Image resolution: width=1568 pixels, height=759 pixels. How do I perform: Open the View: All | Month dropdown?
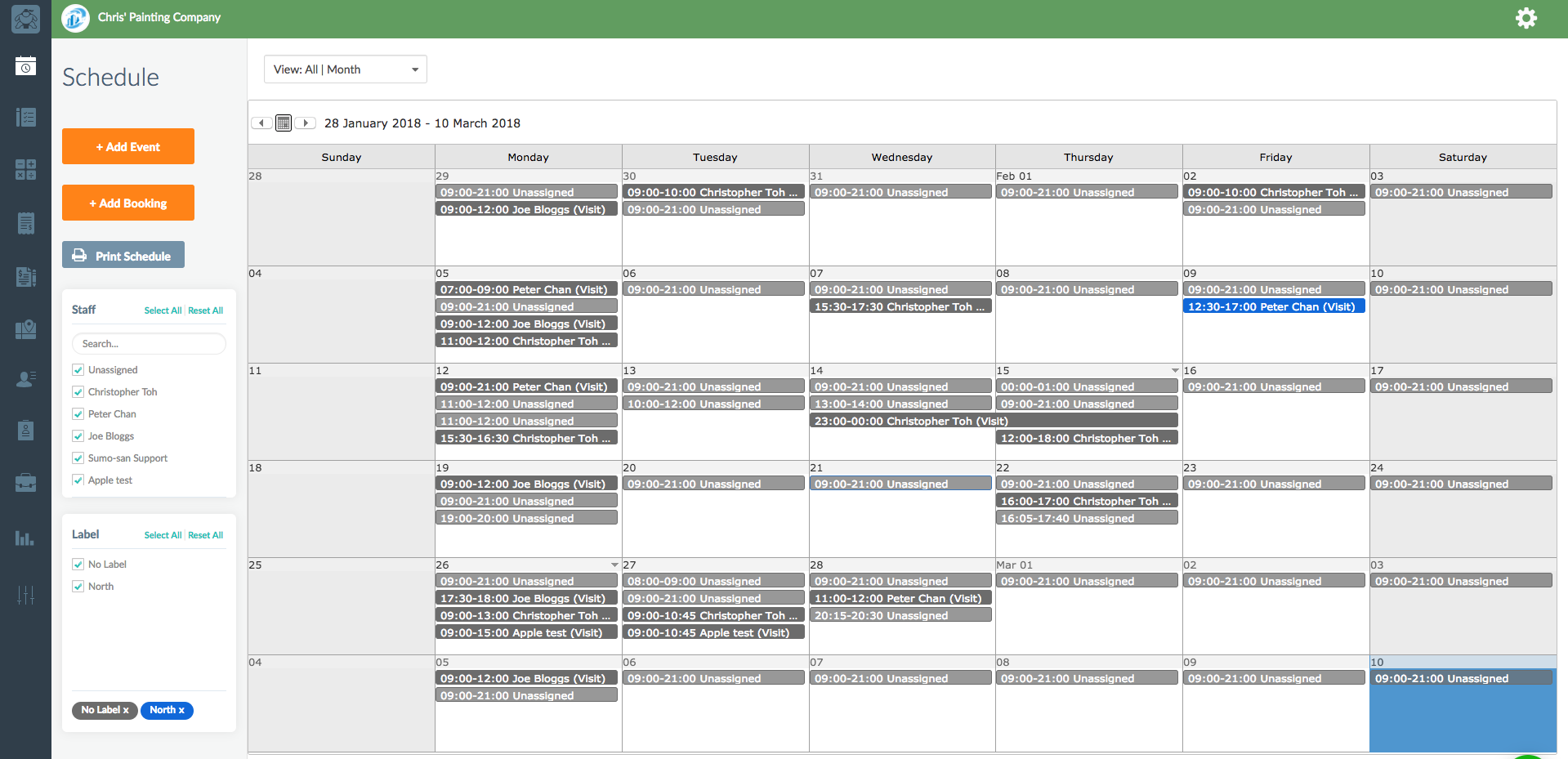(x=346, y=69)
